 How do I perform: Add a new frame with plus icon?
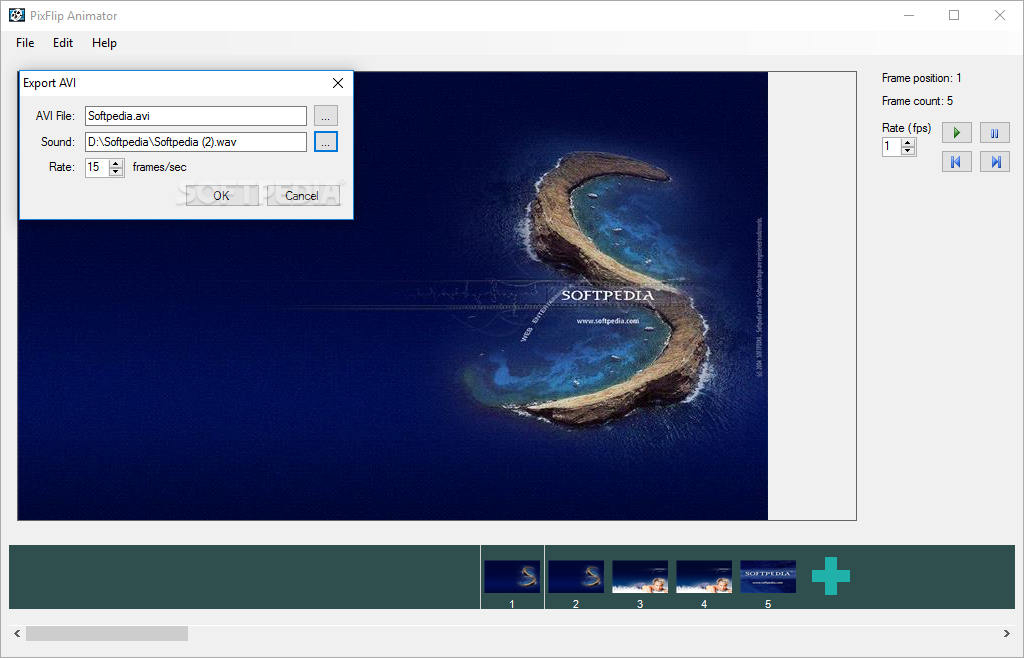[831, 576]
